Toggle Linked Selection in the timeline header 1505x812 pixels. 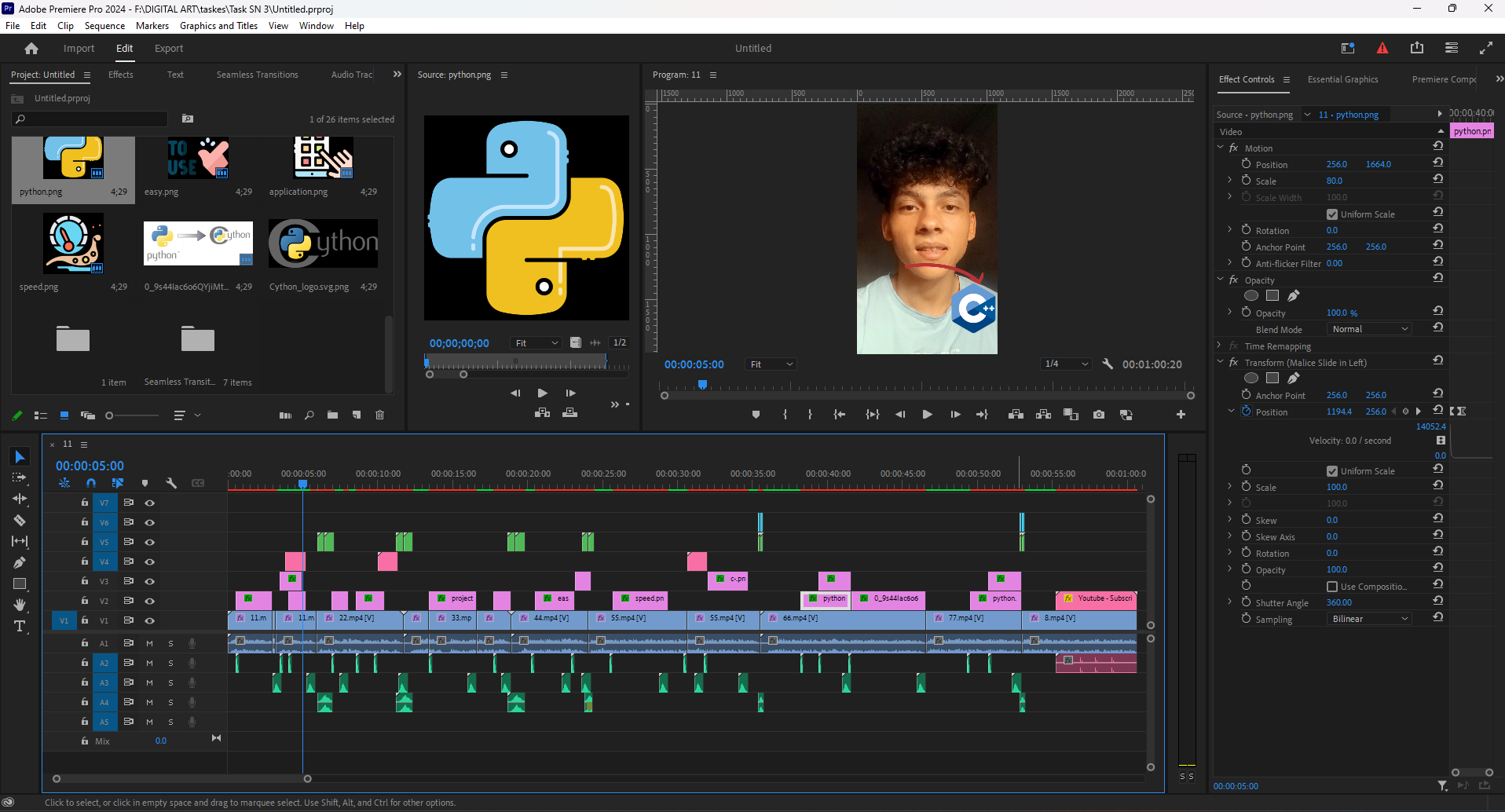(x=118, y=483)
